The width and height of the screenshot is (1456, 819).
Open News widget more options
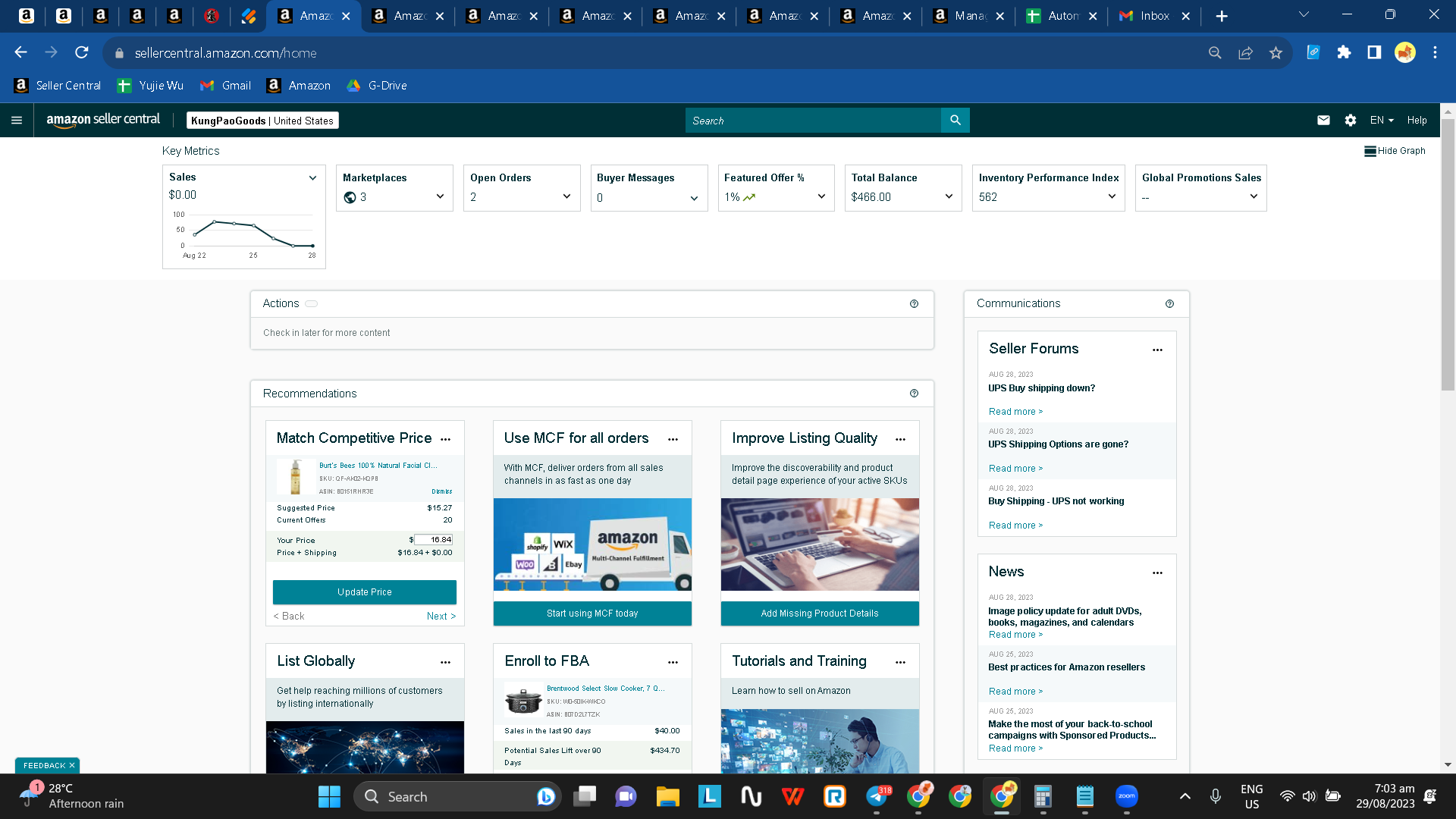[1158, 573]
